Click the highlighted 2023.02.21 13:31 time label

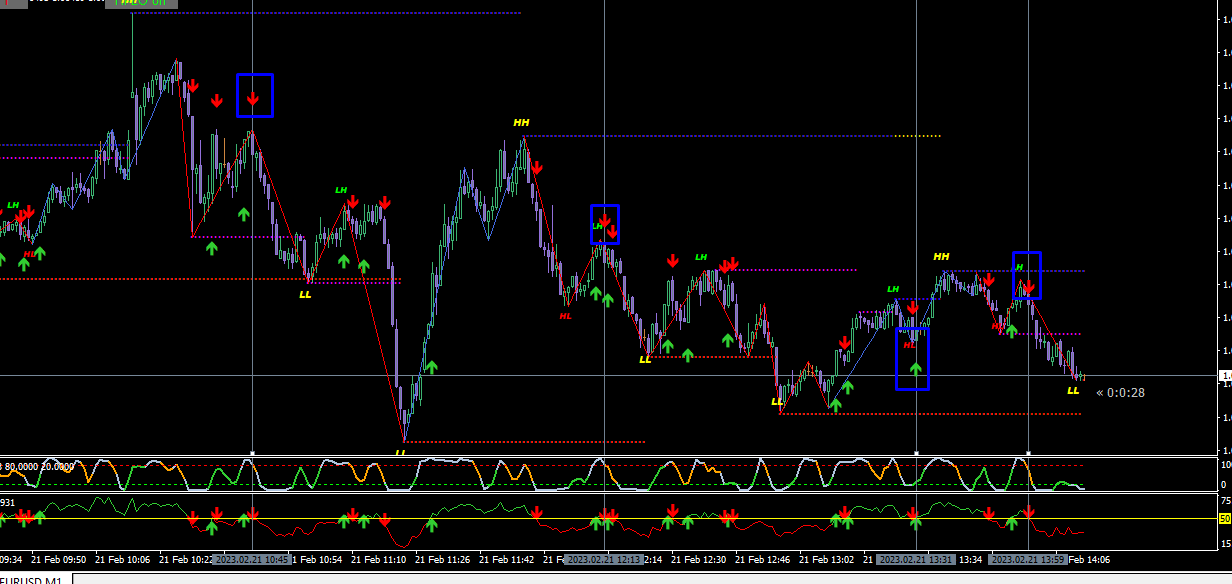[x=916, y=560]
